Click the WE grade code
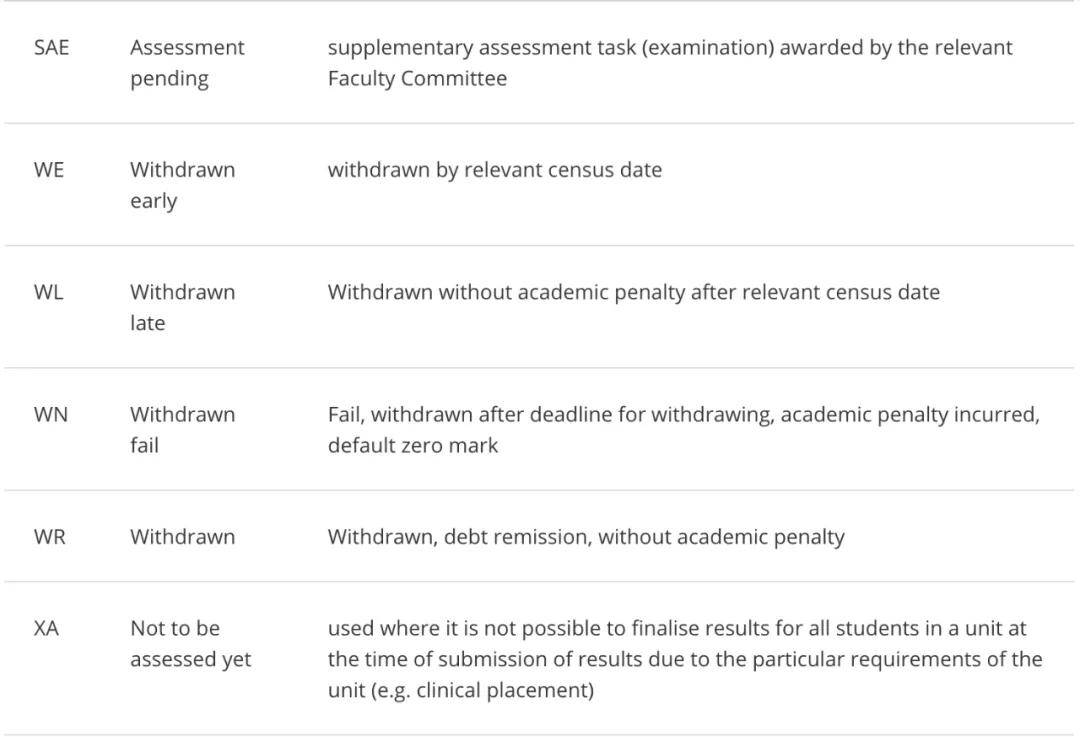The width and height of the screenshot is (1080, 737). (x=49, y=170)
